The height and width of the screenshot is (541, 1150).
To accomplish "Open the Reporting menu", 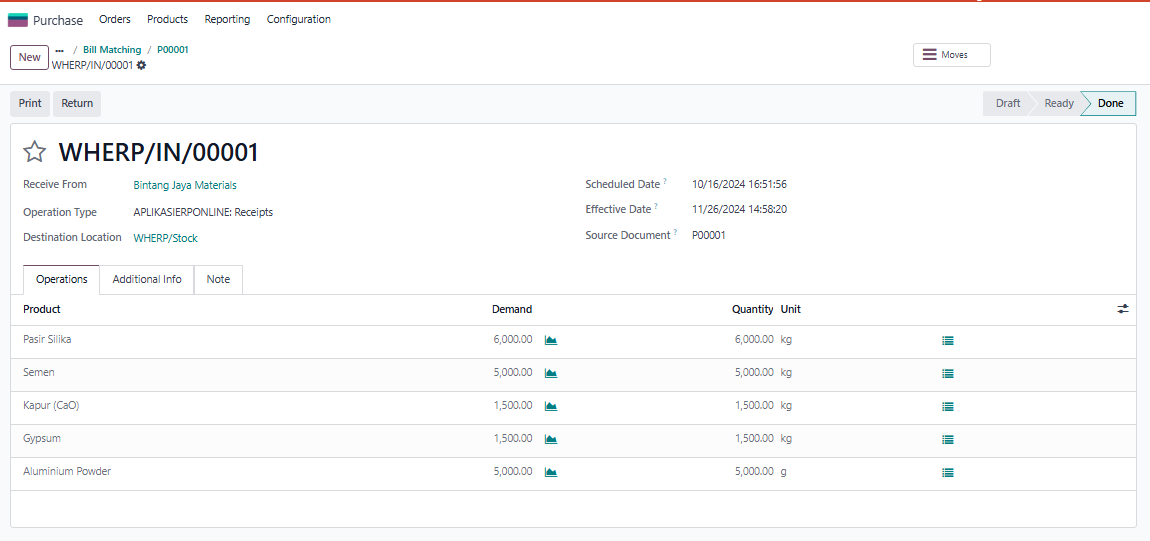I will [227, 19].
